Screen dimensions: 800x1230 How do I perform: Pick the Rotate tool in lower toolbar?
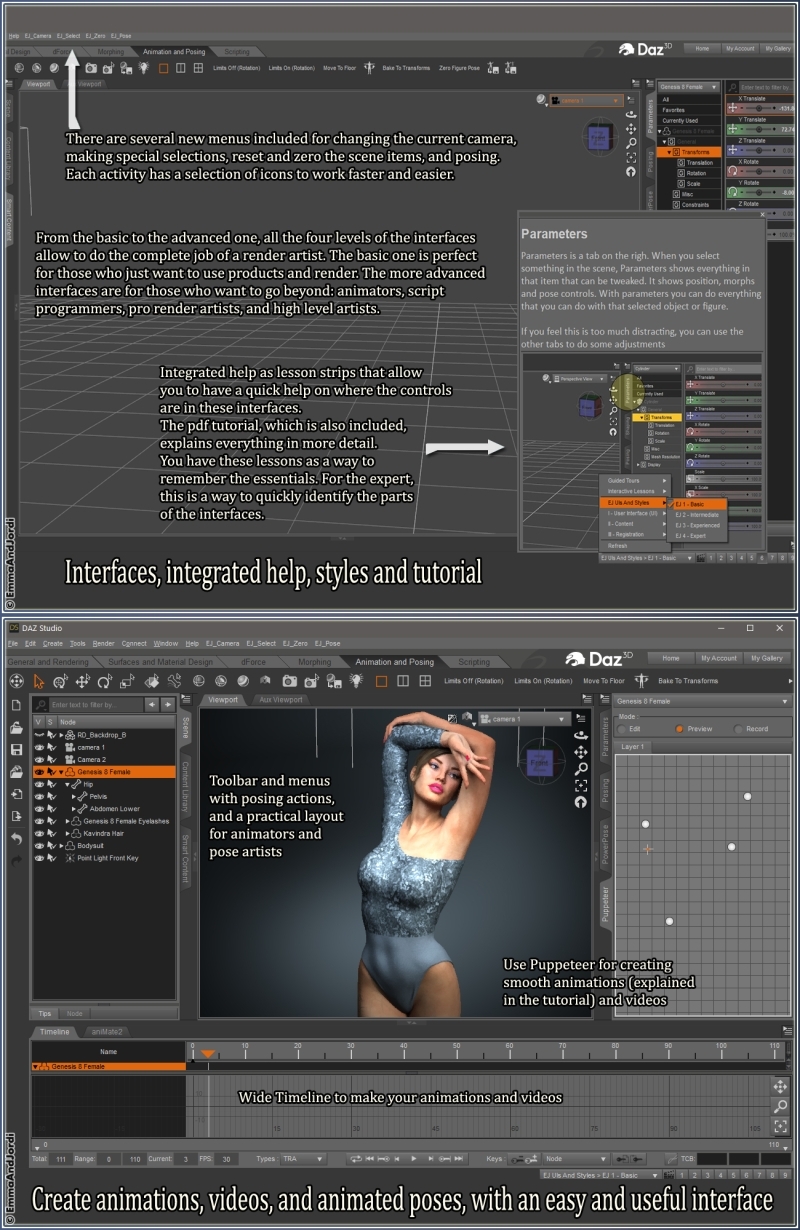pyautogui.click(x=105, y=681)
